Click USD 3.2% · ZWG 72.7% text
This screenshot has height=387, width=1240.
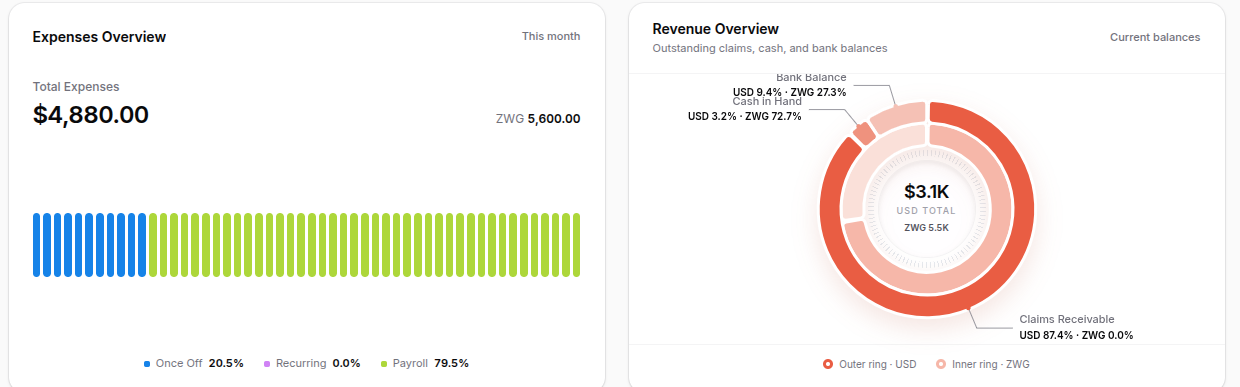pyautogui.click(x=744, y=116)
